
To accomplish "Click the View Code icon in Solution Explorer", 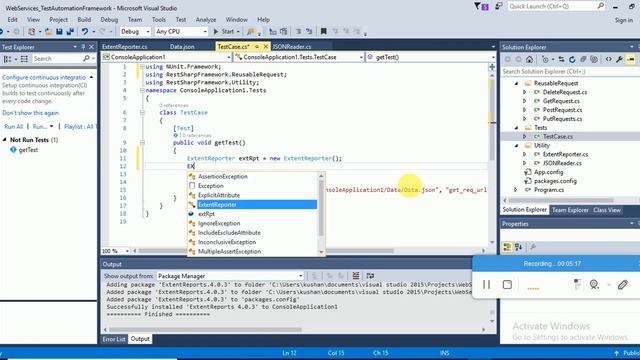I will tap(609, 60).
